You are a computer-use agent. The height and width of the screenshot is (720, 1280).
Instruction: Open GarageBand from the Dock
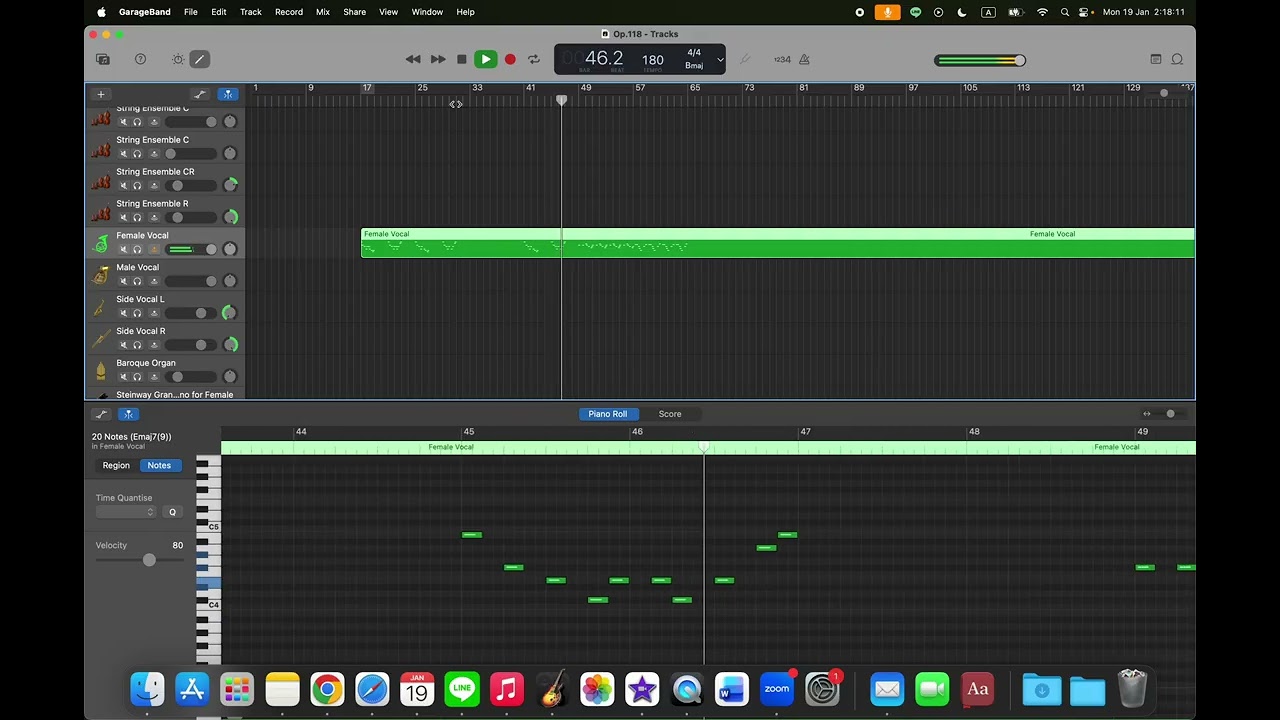pyautogui.click(x=552, y=689)
